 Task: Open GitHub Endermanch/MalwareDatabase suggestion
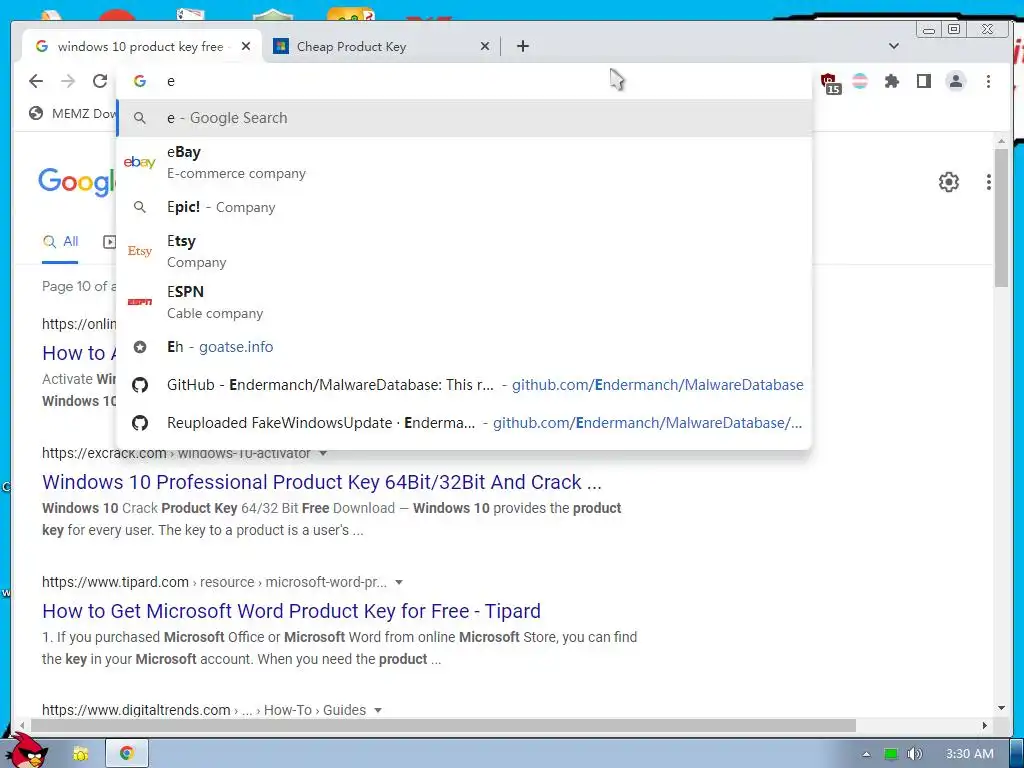click(x=464, y=385)
